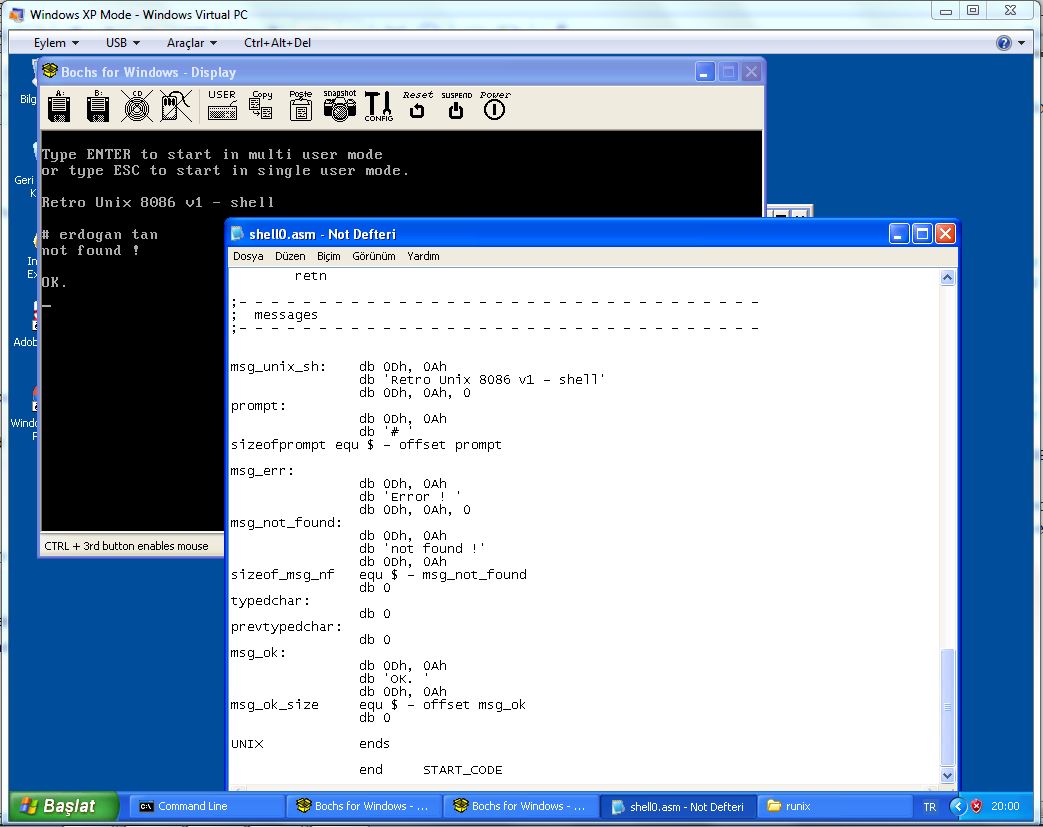
Task: Open the Biçim menu in Notepad
Action: coord(329,256)
